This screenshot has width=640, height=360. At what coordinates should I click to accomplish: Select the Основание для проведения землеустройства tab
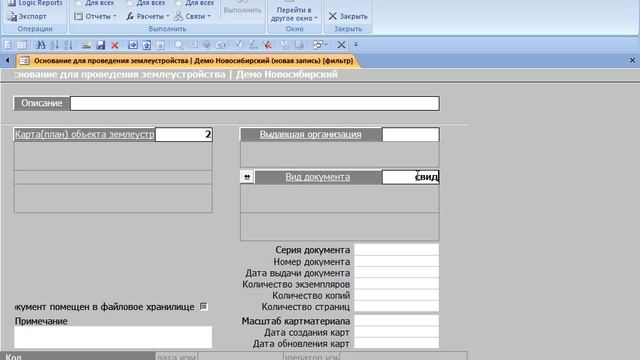point(189,61)
